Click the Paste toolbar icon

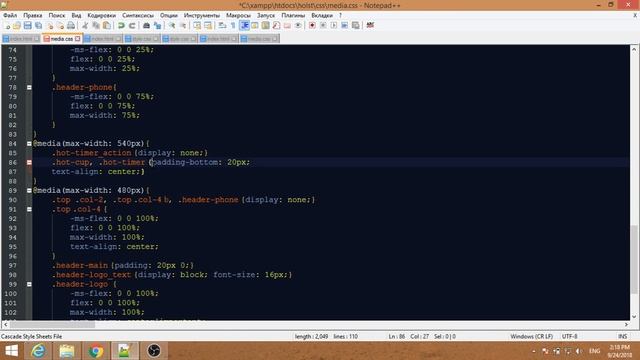click(107, 26)
